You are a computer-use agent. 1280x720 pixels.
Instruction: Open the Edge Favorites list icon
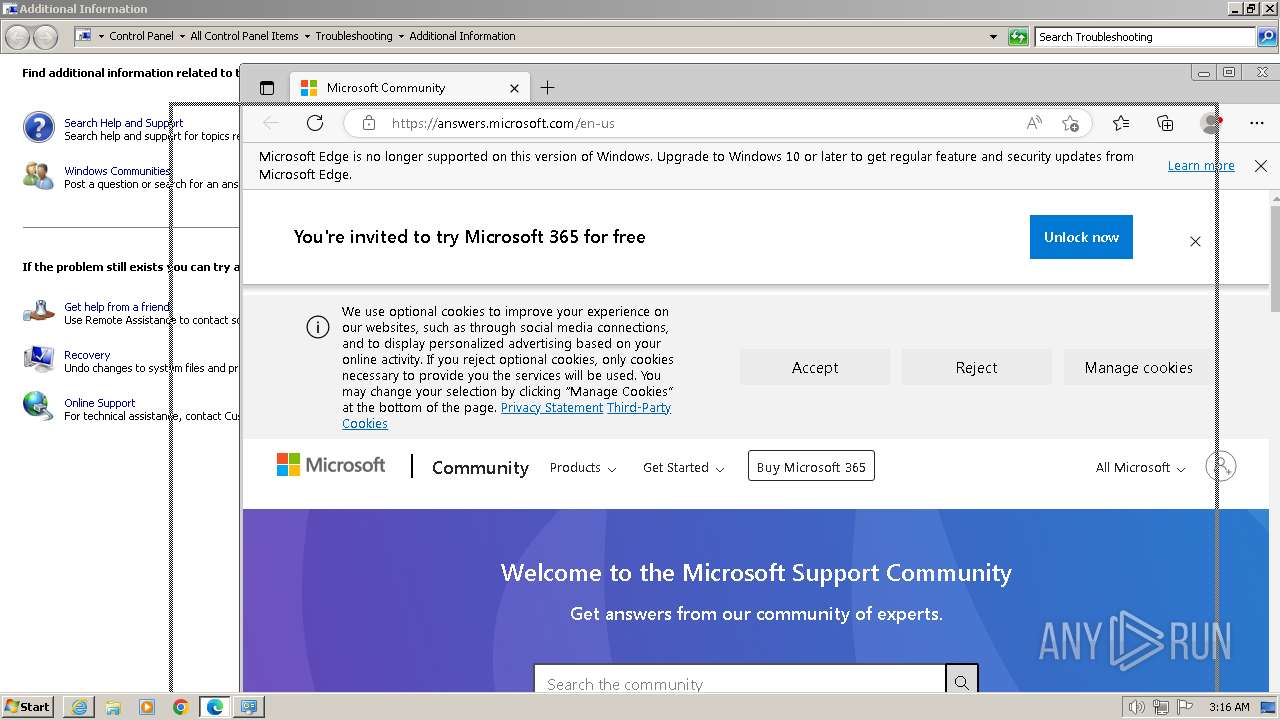(1121, 123)
